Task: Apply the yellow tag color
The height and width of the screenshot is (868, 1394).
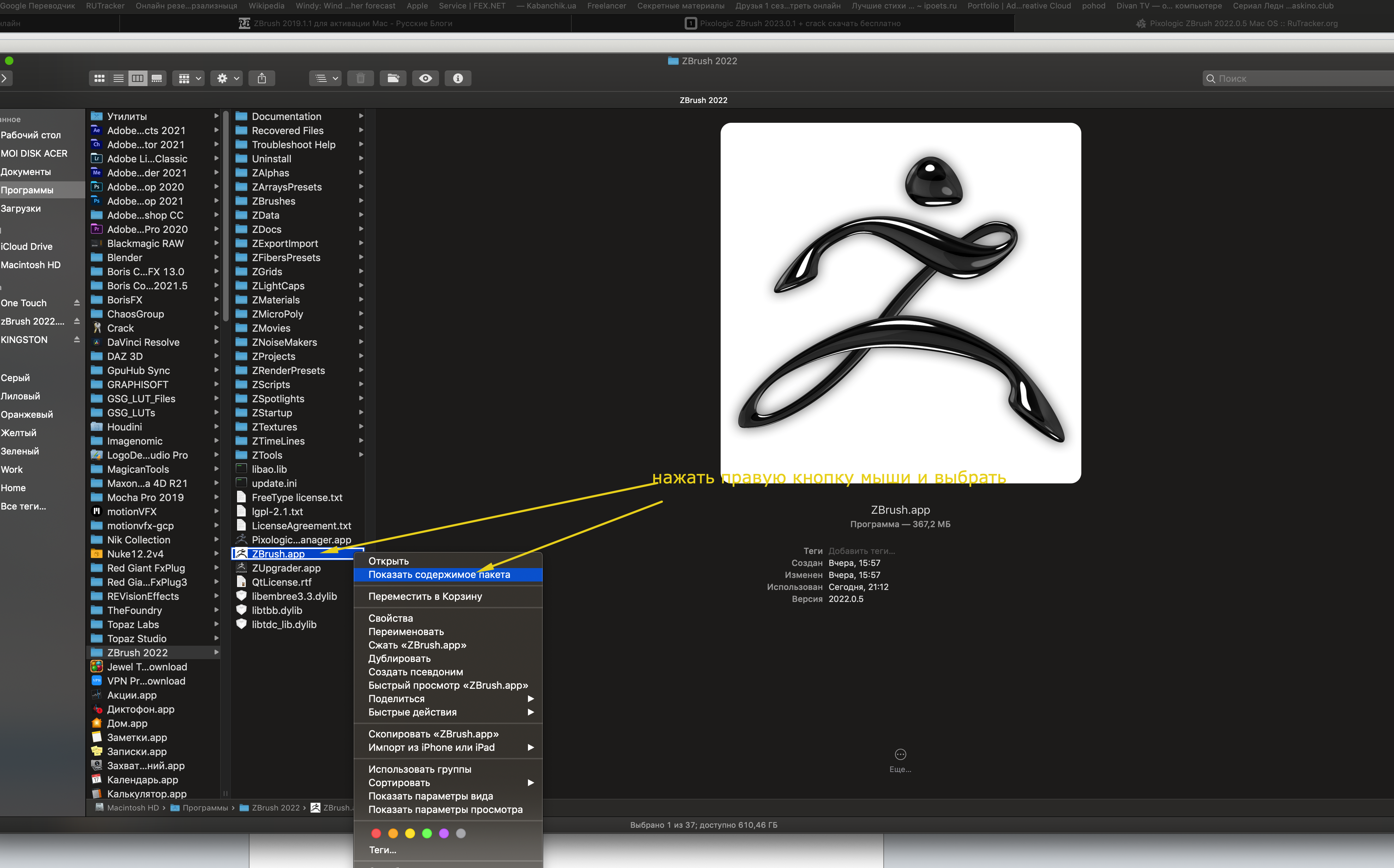Action: coord(410,833)
